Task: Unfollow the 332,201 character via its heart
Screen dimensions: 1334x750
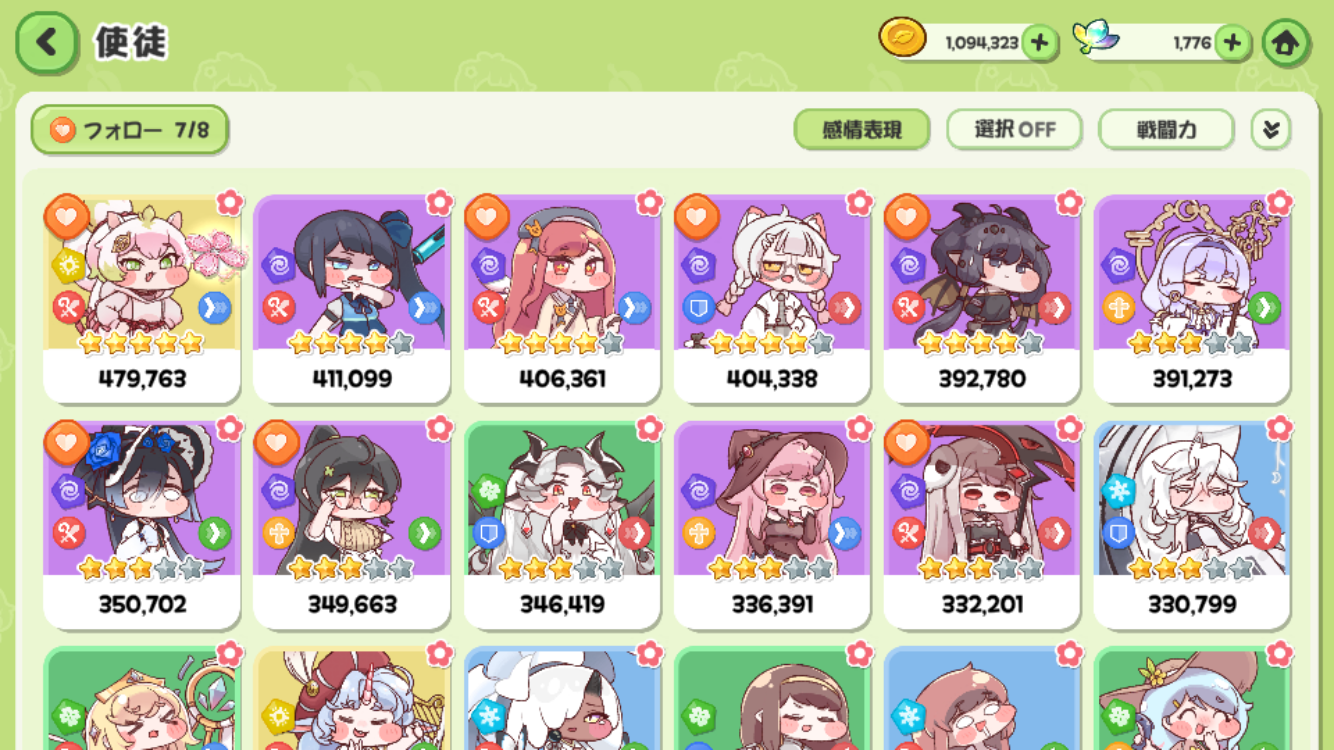Action: [907, 443]
